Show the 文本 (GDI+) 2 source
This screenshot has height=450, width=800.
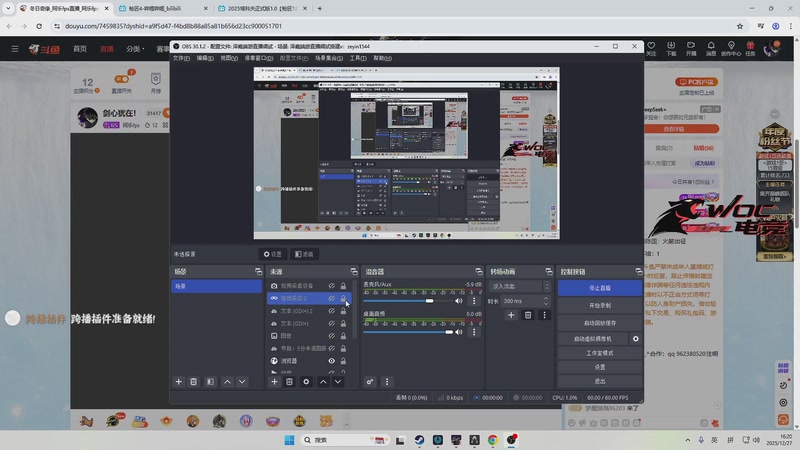(x=332, y=311)
